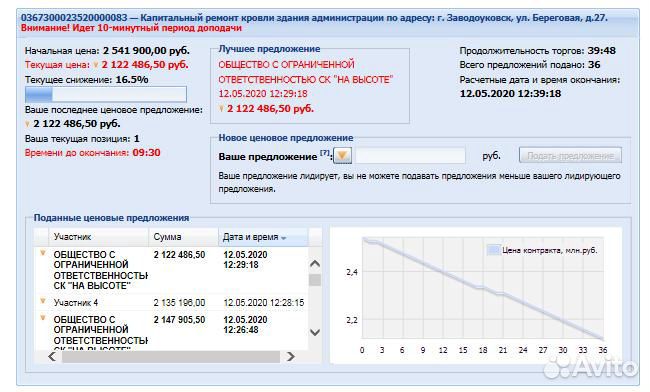Viewport: 650px width, 392px height.
Task: Click the 12.05.2020 12:28:15 time cell
Action: 264,303
